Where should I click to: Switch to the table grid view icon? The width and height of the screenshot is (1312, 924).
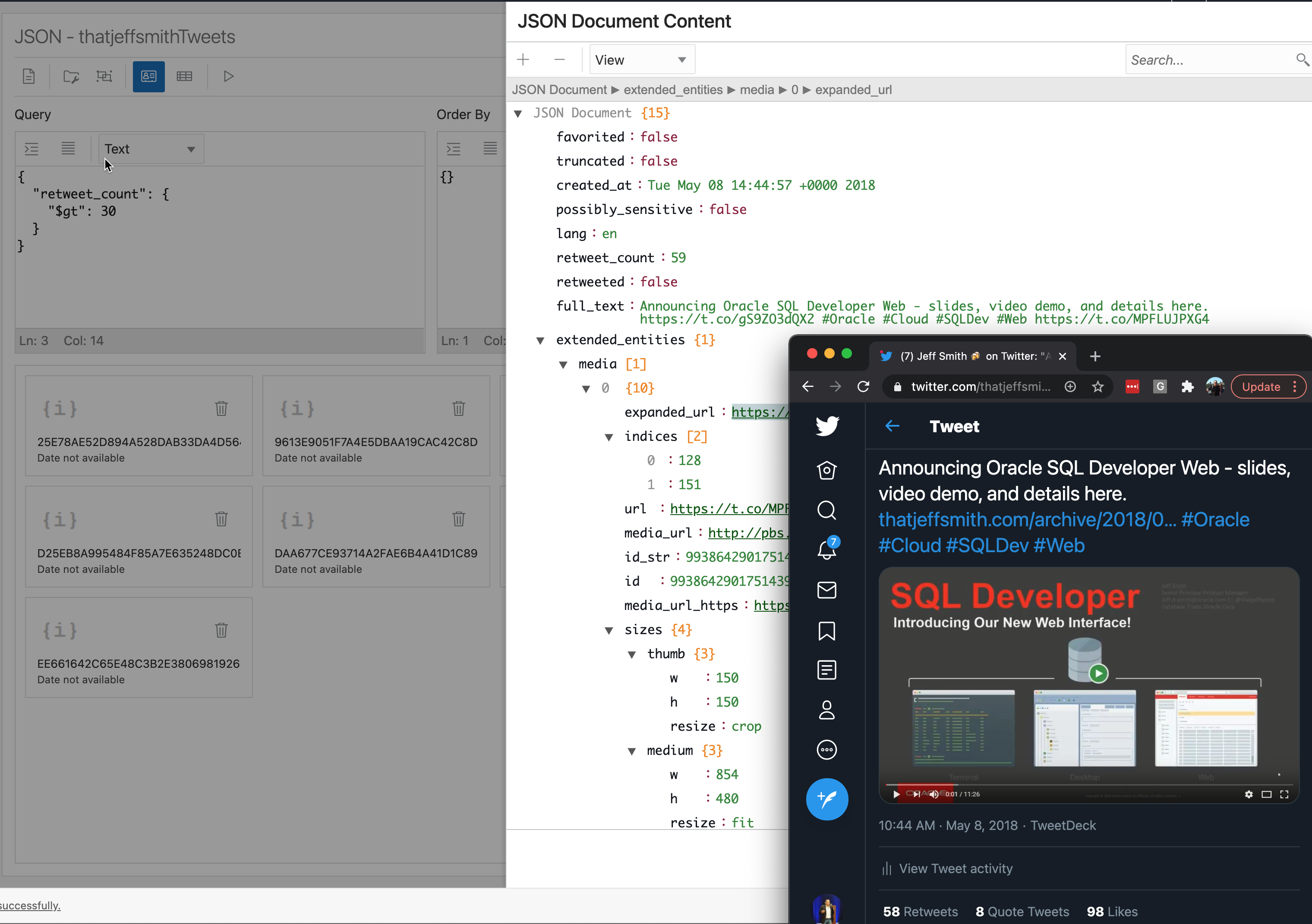pos(184,76)
